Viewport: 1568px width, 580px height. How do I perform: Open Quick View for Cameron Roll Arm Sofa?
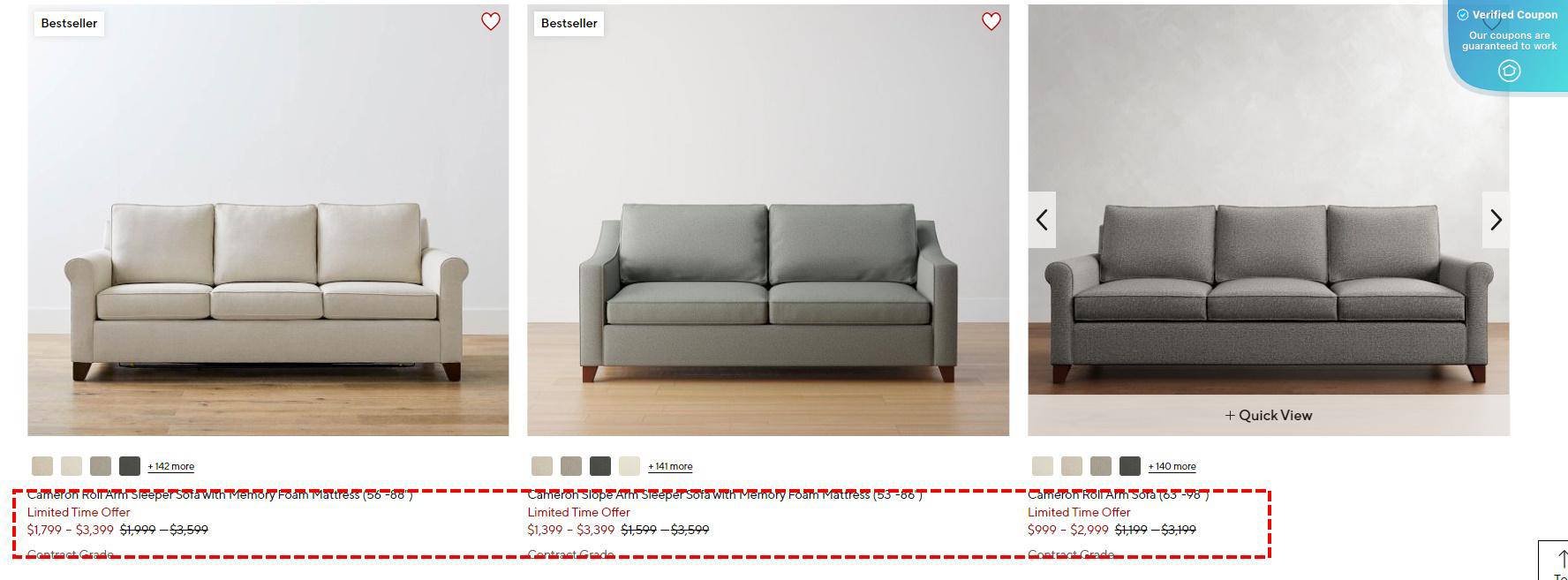click(1269, 415)
